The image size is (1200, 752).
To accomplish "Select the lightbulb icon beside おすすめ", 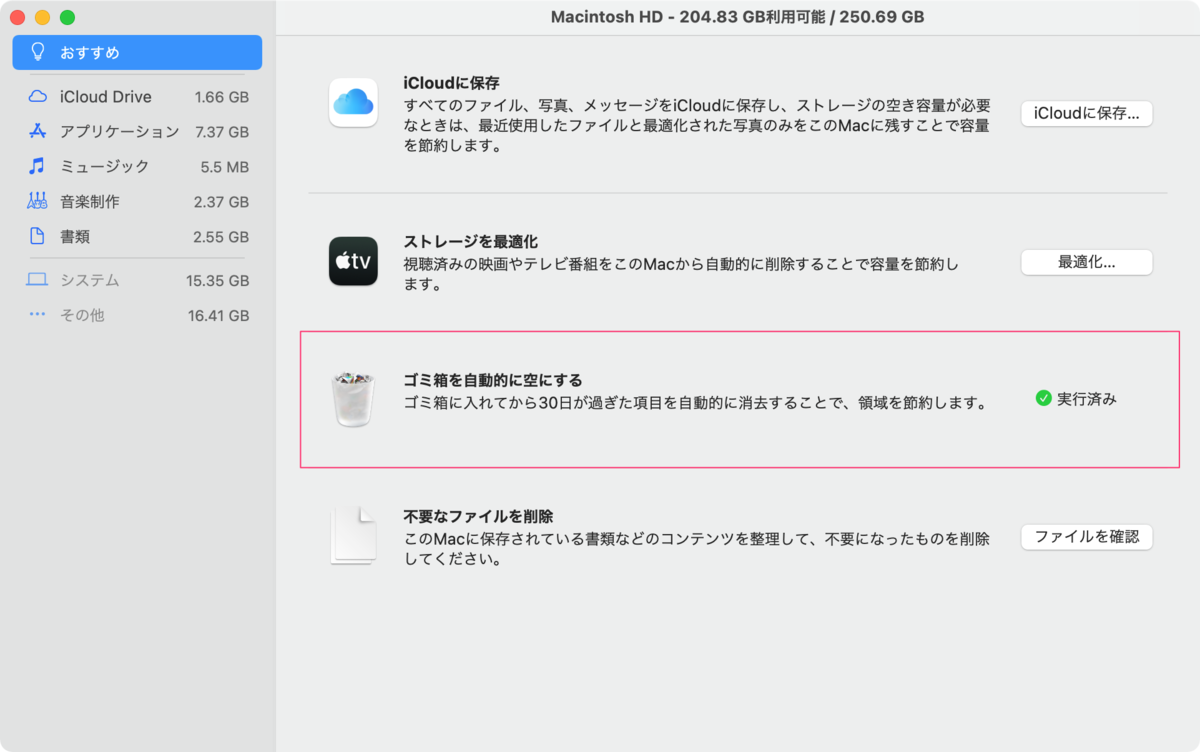I will pos(38,52).
